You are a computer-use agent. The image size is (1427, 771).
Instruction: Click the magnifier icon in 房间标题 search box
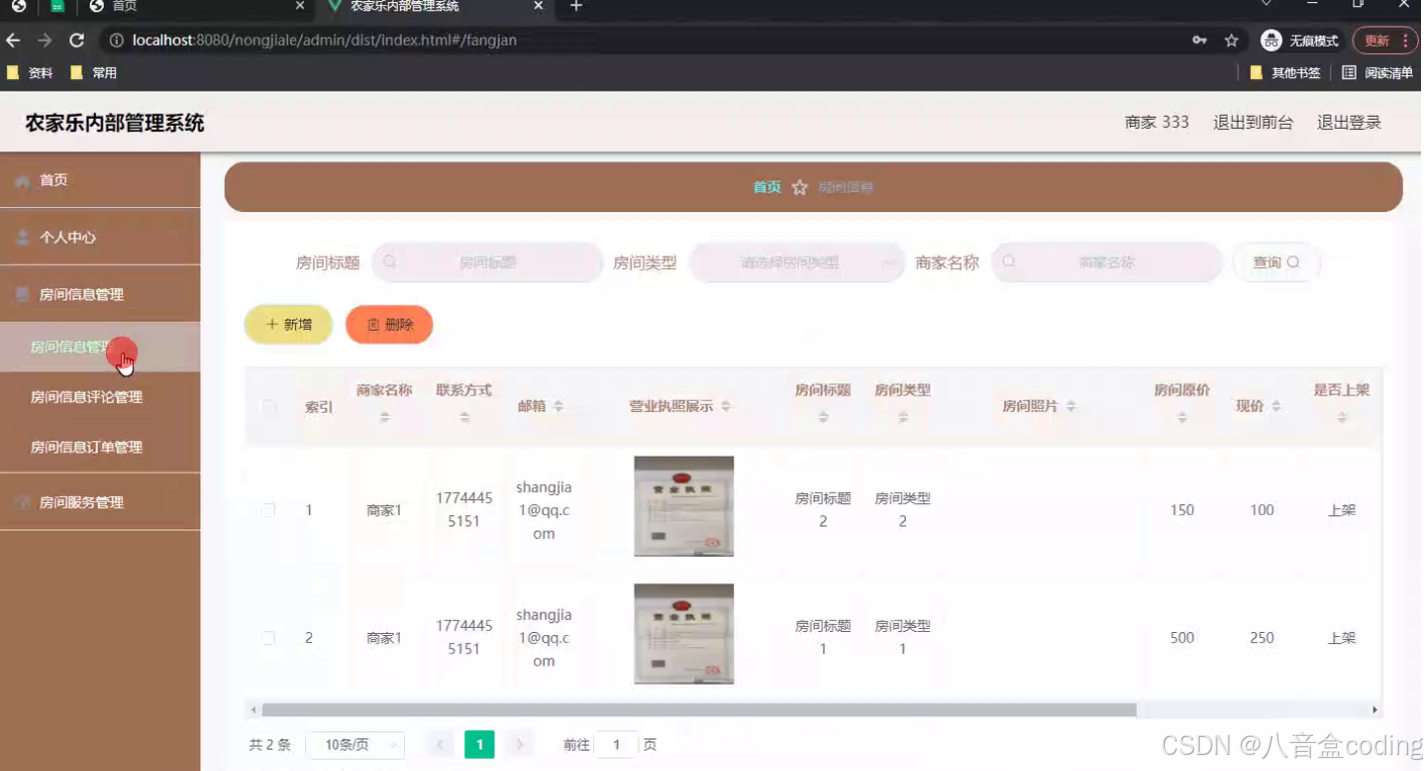(390, 261)
